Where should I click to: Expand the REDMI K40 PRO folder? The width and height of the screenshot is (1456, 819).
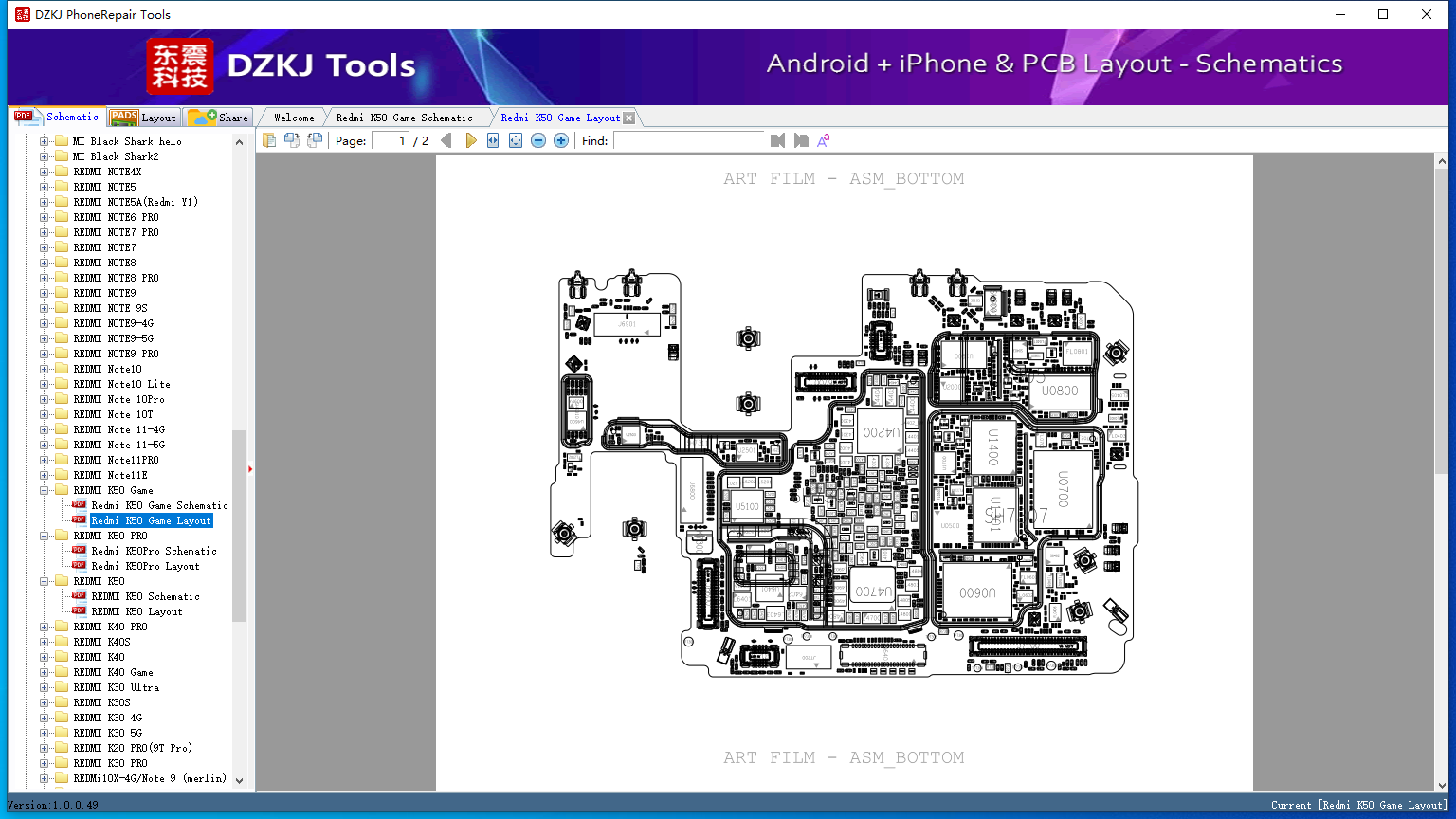(44, 627)
